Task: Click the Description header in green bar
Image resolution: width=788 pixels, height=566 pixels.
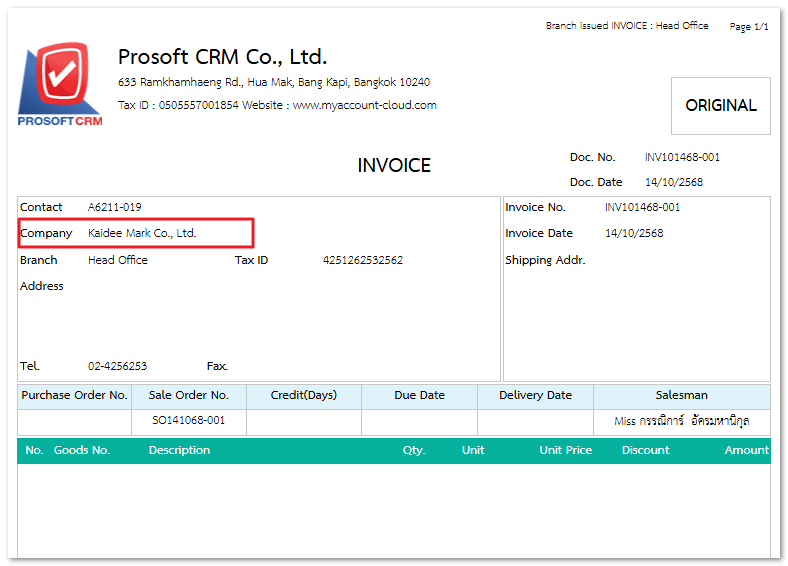Action: coord(179,450)
